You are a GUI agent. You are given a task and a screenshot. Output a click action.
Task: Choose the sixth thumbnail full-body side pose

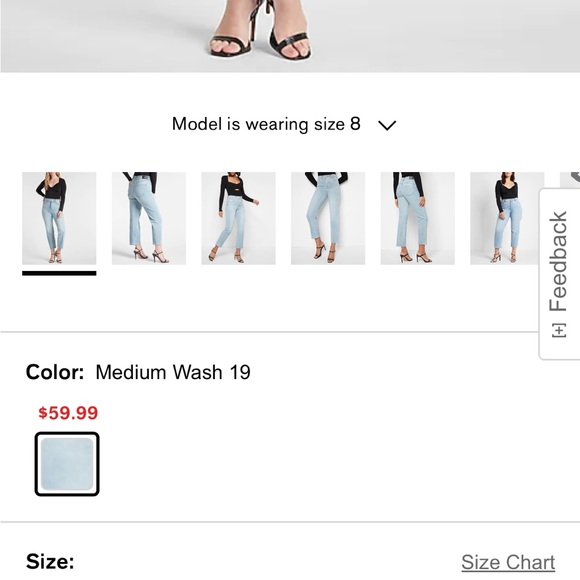(x=505, y=218)
